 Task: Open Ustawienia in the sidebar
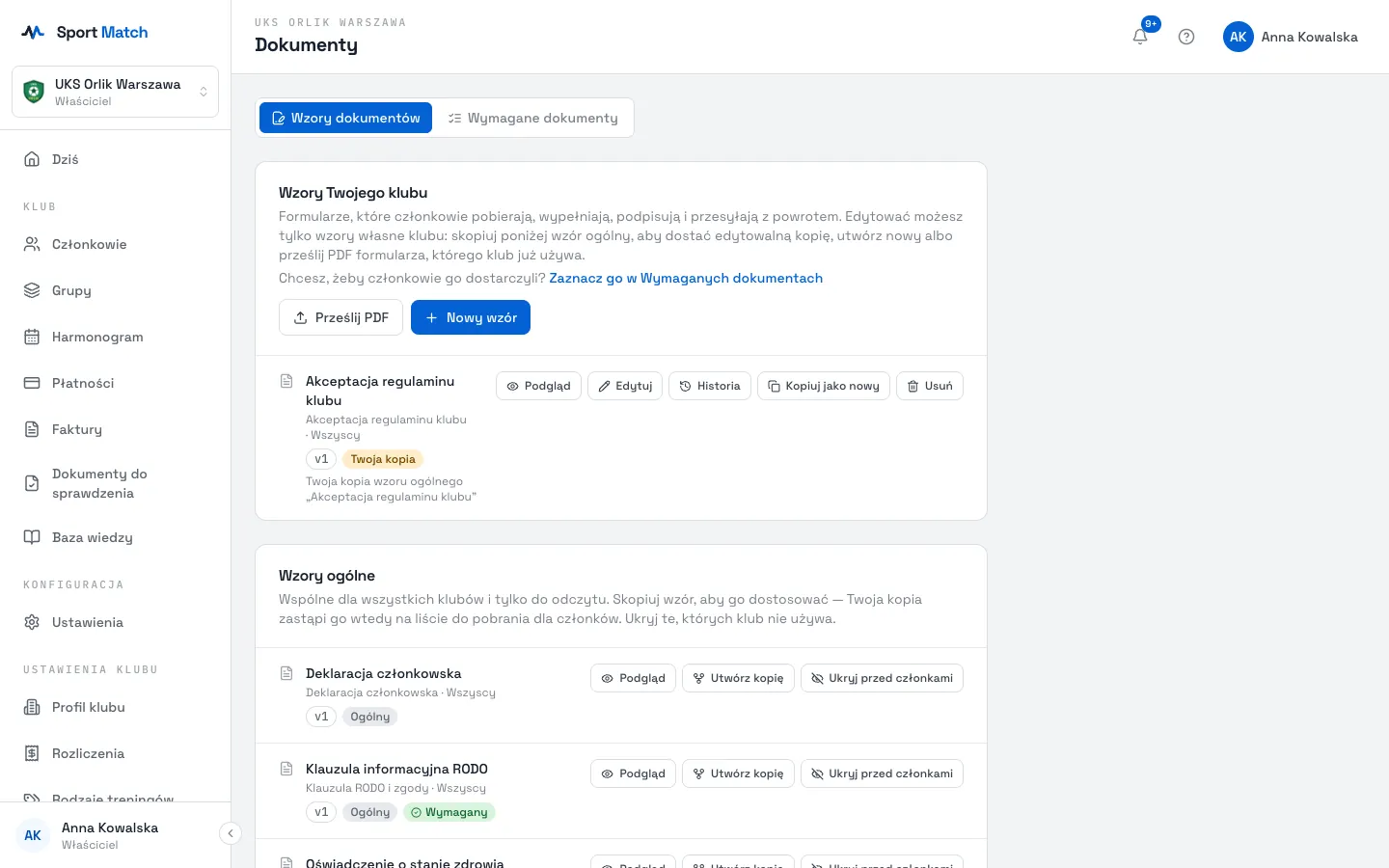(115, 622)
